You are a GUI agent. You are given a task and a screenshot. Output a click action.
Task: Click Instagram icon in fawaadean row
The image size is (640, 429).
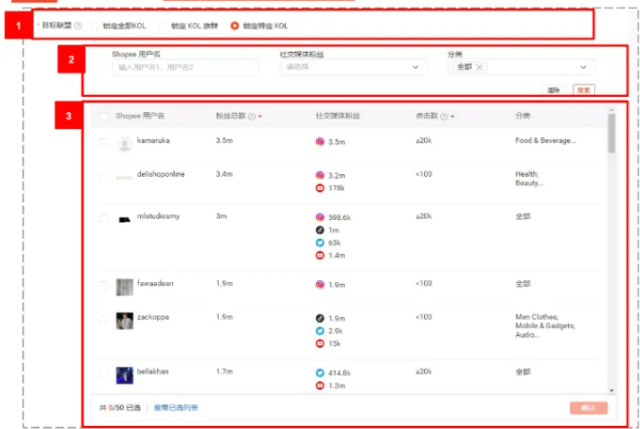point(320,285)
